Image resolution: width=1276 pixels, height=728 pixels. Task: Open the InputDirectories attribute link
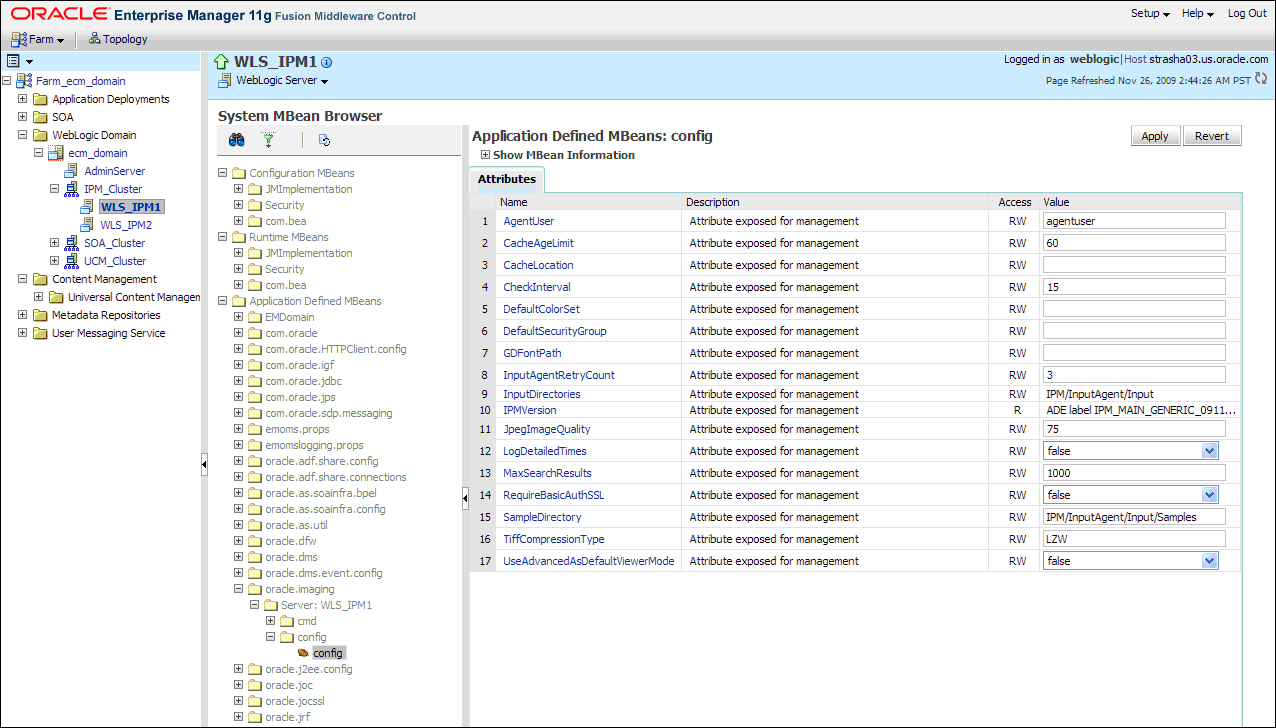[x=542, y=394]
